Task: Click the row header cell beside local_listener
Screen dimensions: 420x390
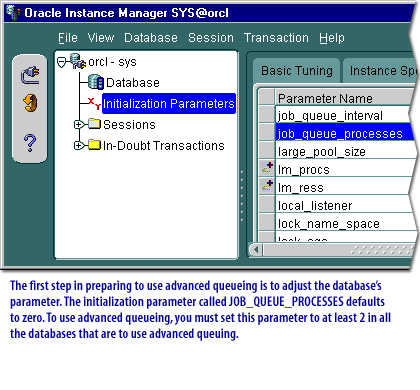Action: point(267,204)
